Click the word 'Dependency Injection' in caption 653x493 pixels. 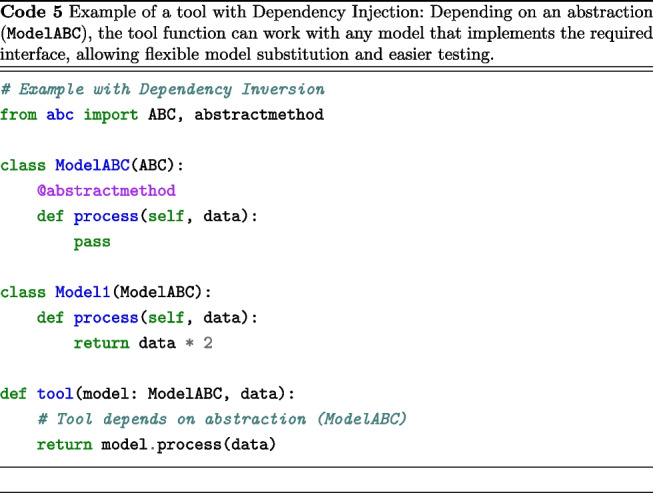(337, 12)
